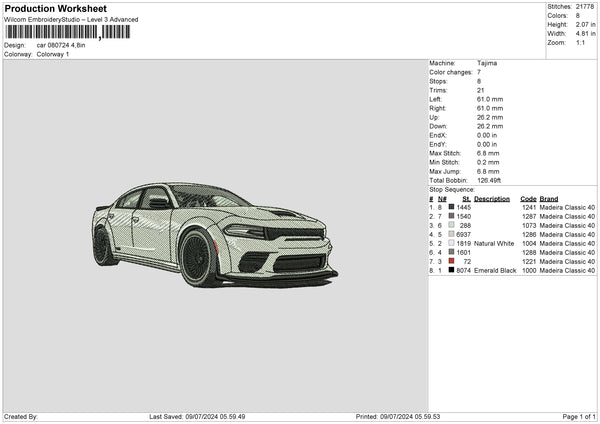This screenshot has width=600, height=424.
Task: Choose the olive gray swatch, code 1288
Action: click(451, 252)
